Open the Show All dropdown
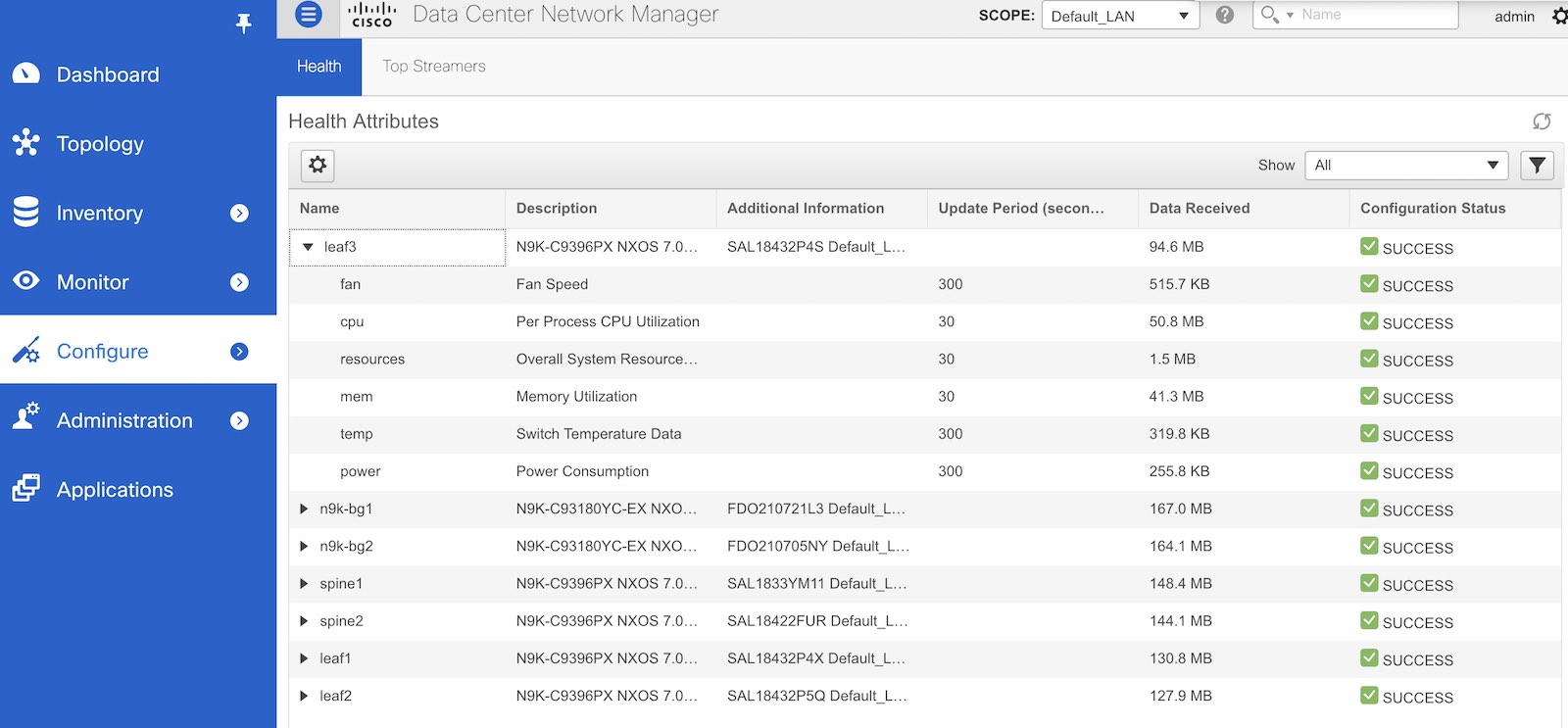 point(1407,166)
